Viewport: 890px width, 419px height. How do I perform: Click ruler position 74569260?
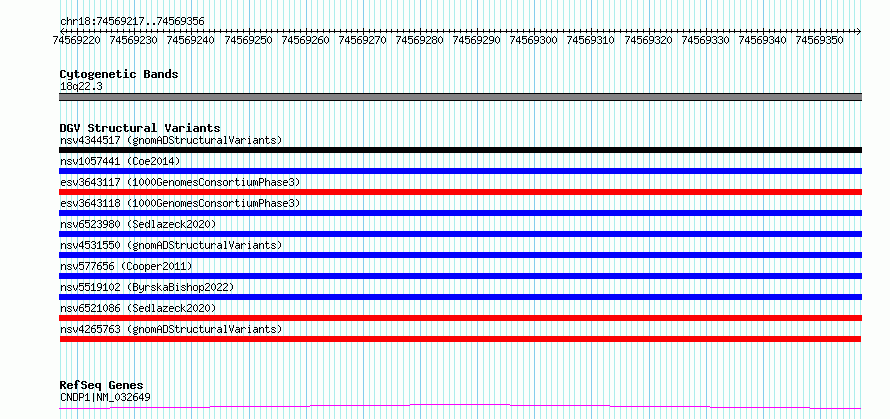tap(305, 40)
